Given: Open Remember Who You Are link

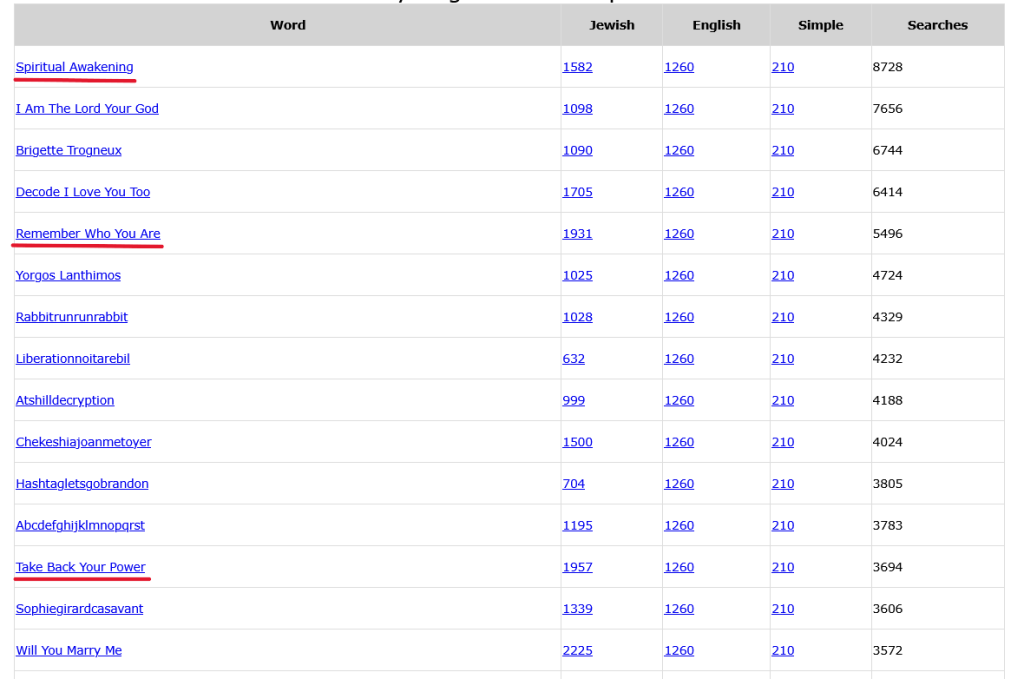Looking at the screenshot, I should tap(87, 234).
